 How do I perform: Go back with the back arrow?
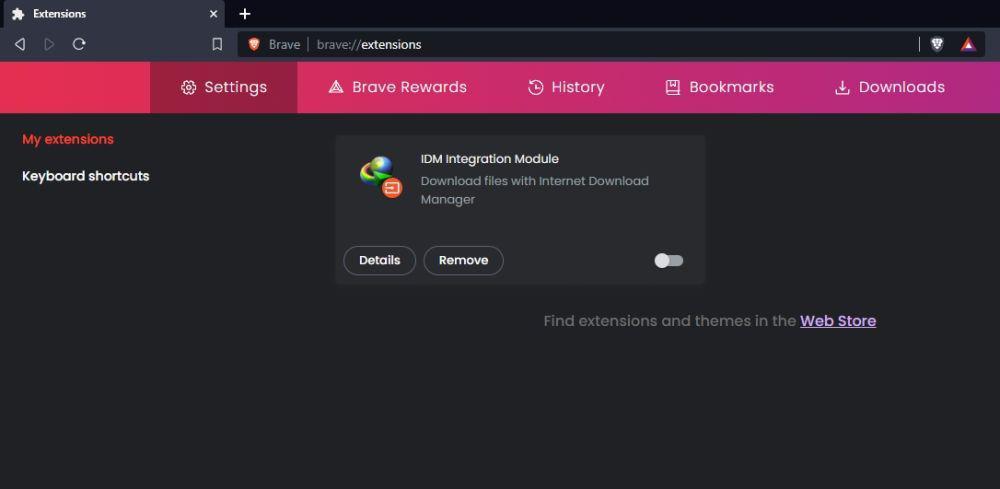click(20, 44)
